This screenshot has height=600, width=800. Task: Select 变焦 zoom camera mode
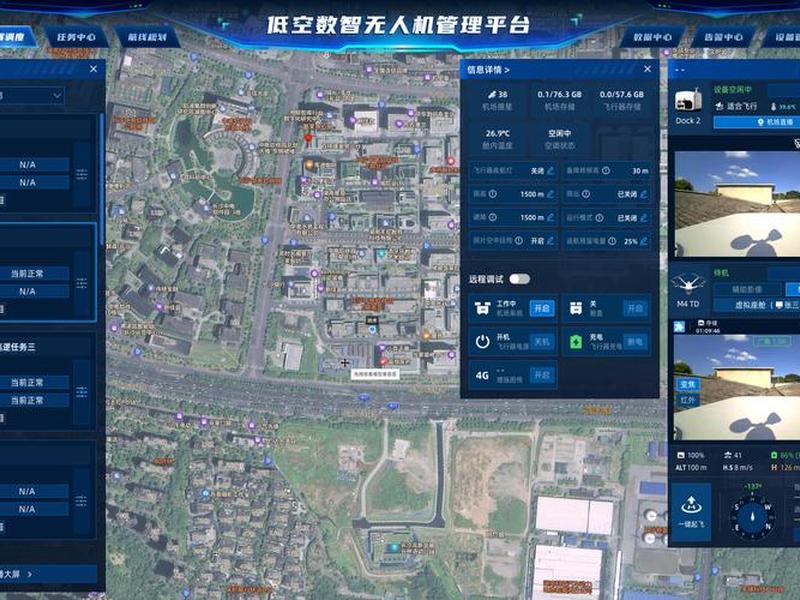click(687, 385)
